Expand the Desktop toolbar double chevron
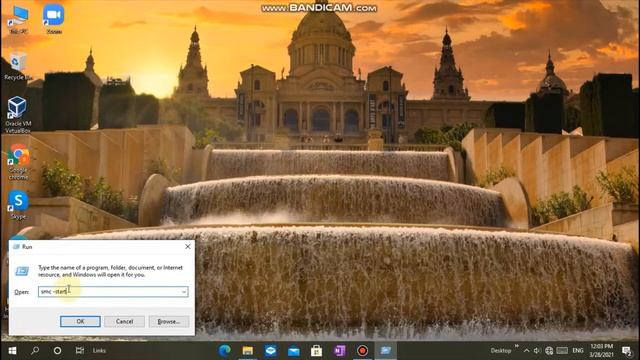Screen dimensions: 640x360 [516, 346]
